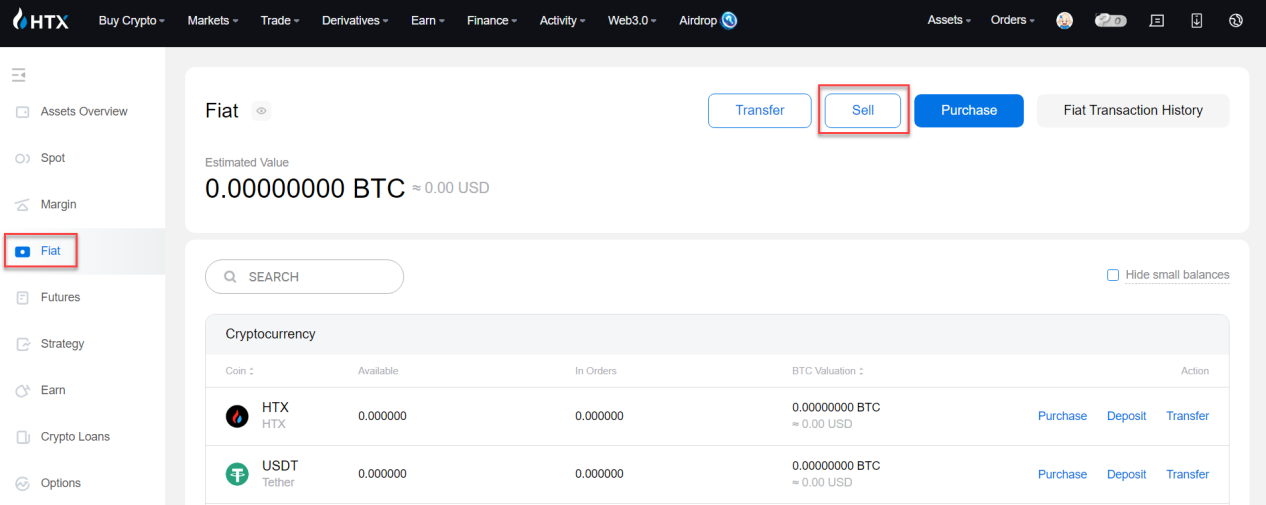
Task: Click Purchase link in HTX row
Action: coord(1062,416)
